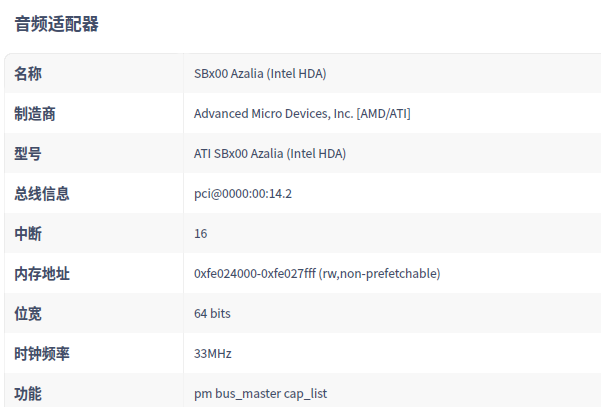Click the (rw,non-prefetchable) text
The height and width of the screenshot is (407, 601).
[380, 274]
